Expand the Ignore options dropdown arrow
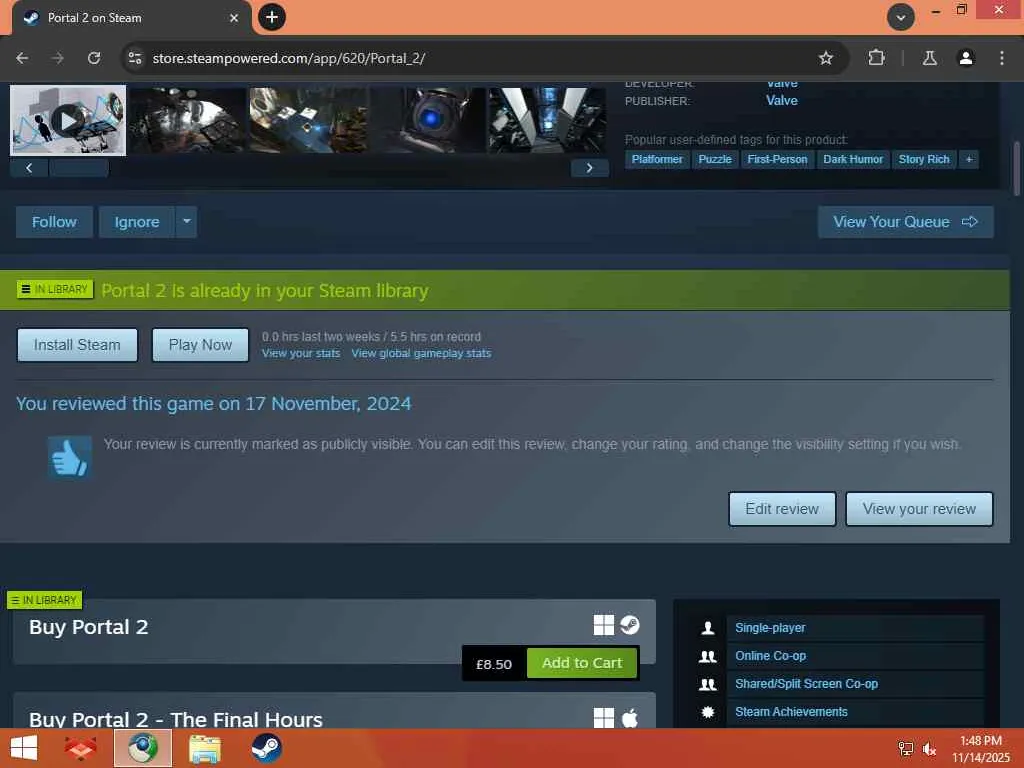Viewport: 1024px width, 768px height. (x=187, y=222)
